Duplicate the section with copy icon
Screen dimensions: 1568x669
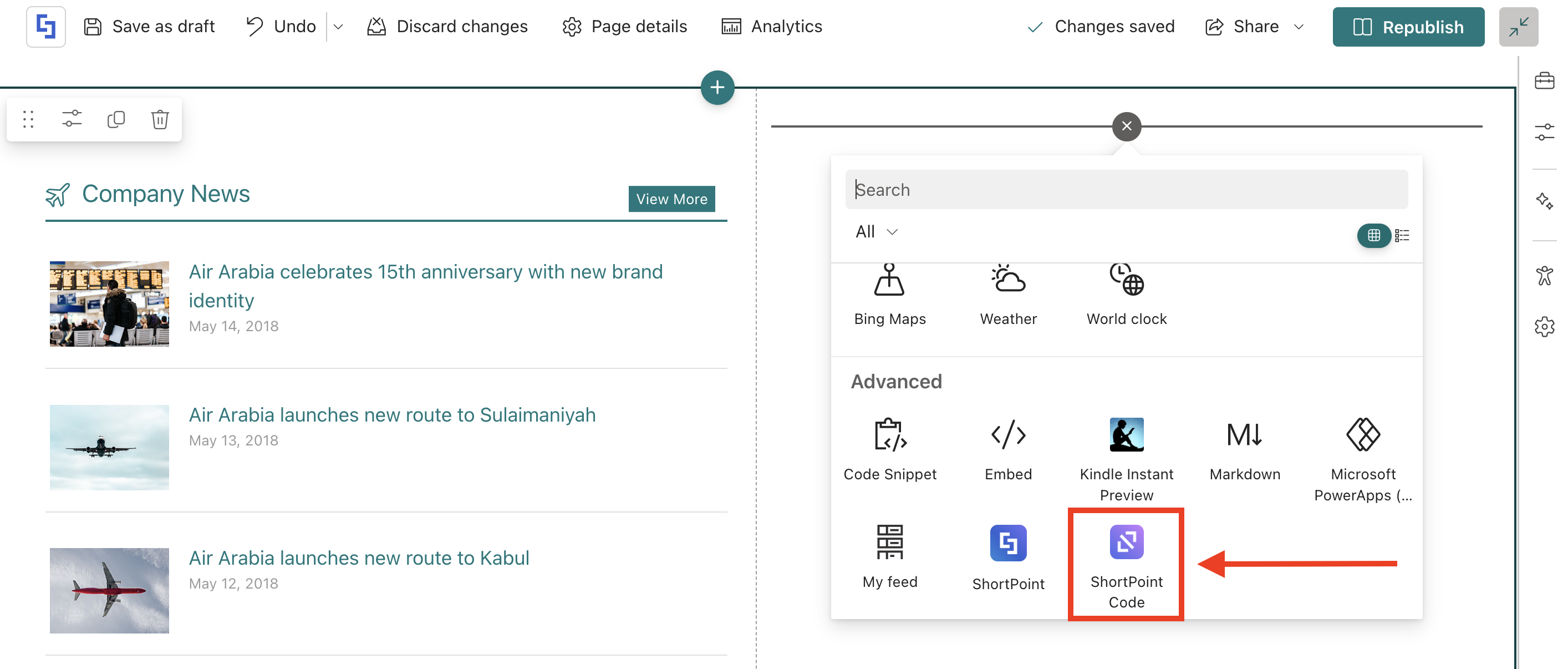116,119
